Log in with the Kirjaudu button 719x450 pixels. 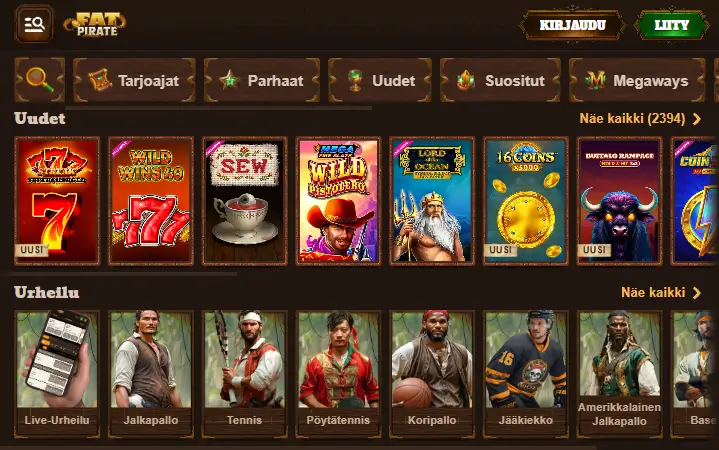tap(572, 25)
